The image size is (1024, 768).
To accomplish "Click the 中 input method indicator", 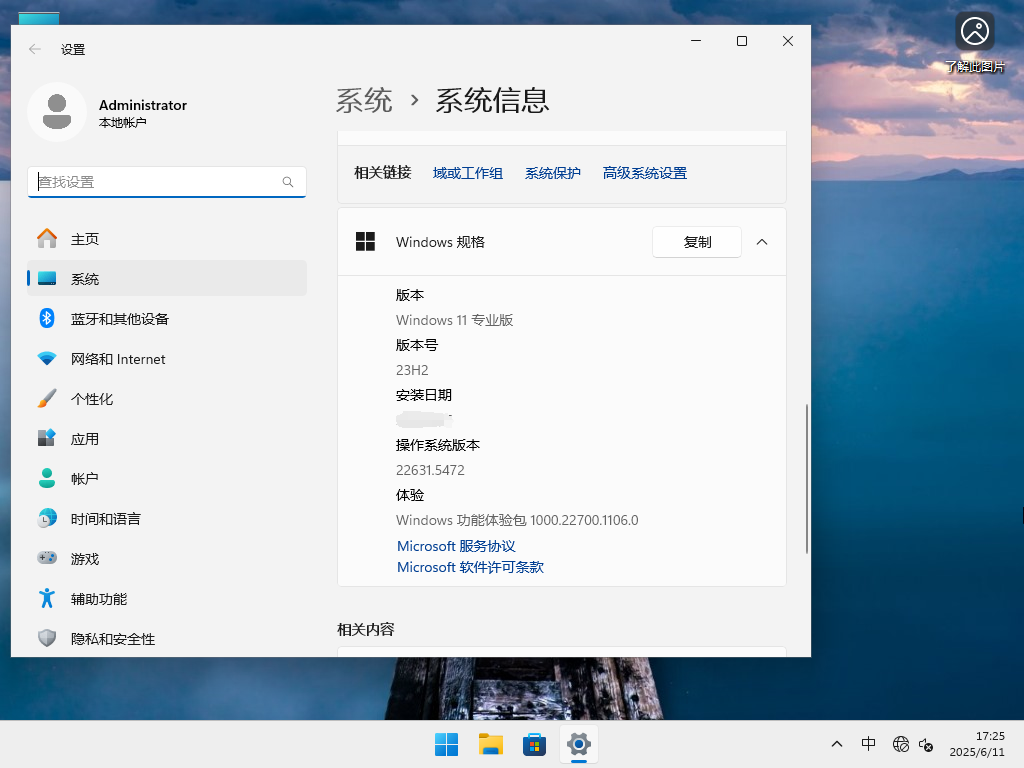I will point(868,744).
